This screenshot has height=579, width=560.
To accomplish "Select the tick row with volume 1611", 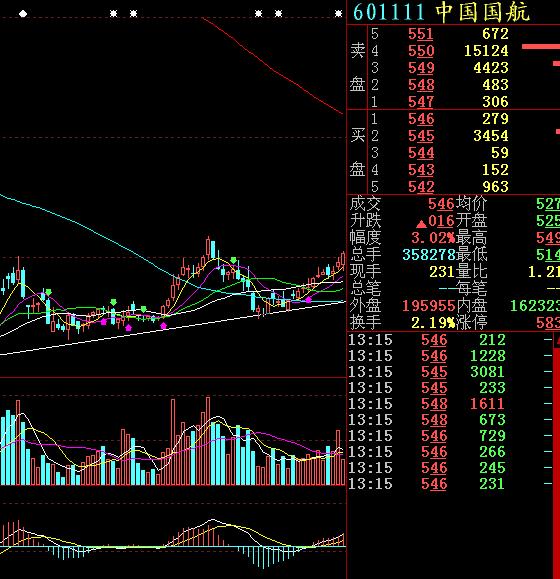I will click(450, 404).
